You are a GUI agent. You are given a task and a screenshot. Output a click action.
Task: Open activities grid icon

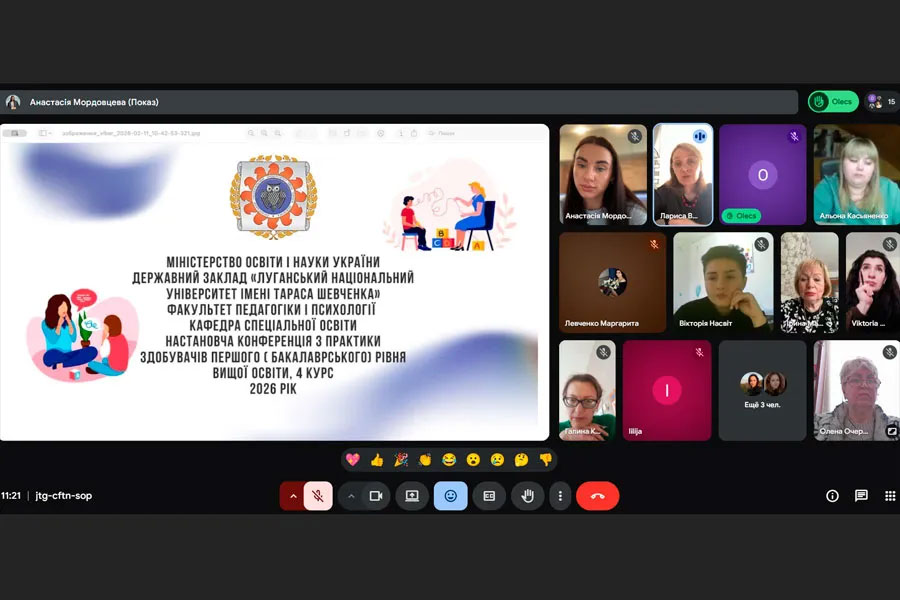[x=890, y=496]
